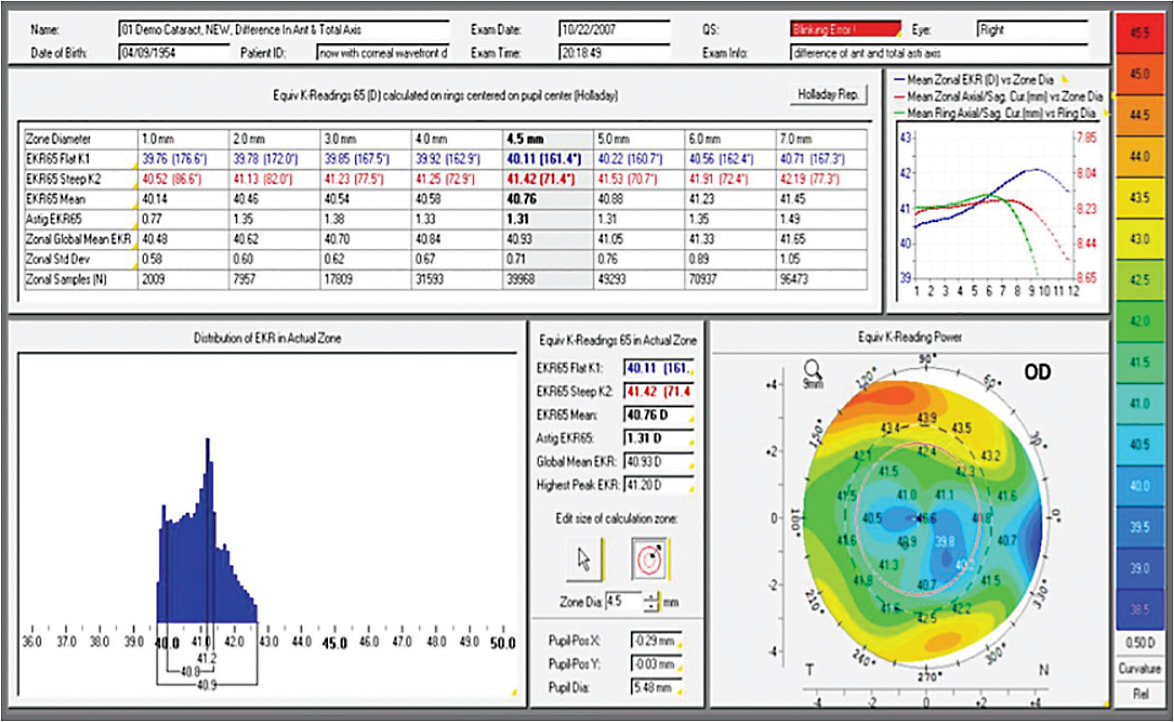Decrease Zone Dia with the down arrow
Image resolution: width=1174 pixels, height=722 pixels.
(x=653, y=607)
